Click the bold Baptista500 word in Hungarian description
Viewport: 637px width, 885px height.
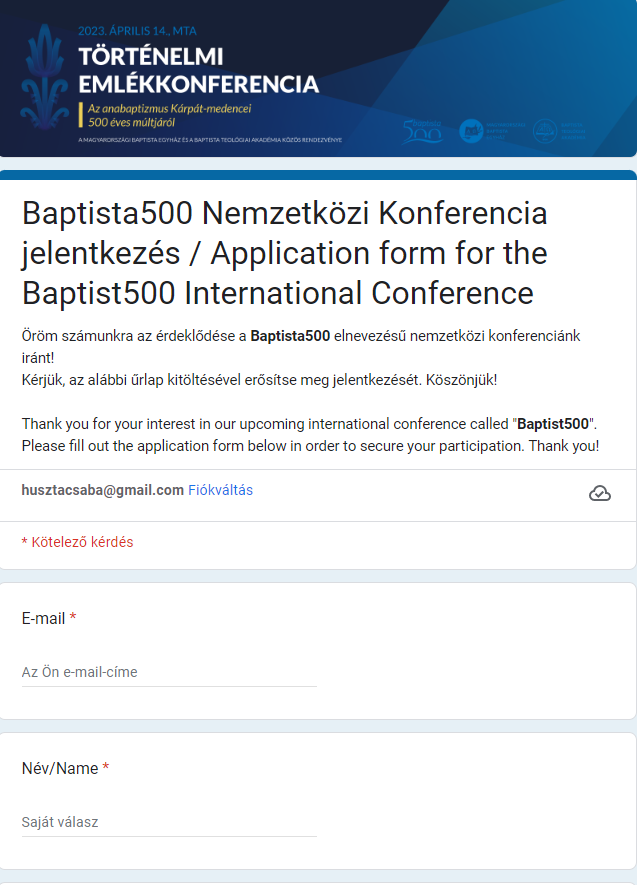(x=290, y=336)
